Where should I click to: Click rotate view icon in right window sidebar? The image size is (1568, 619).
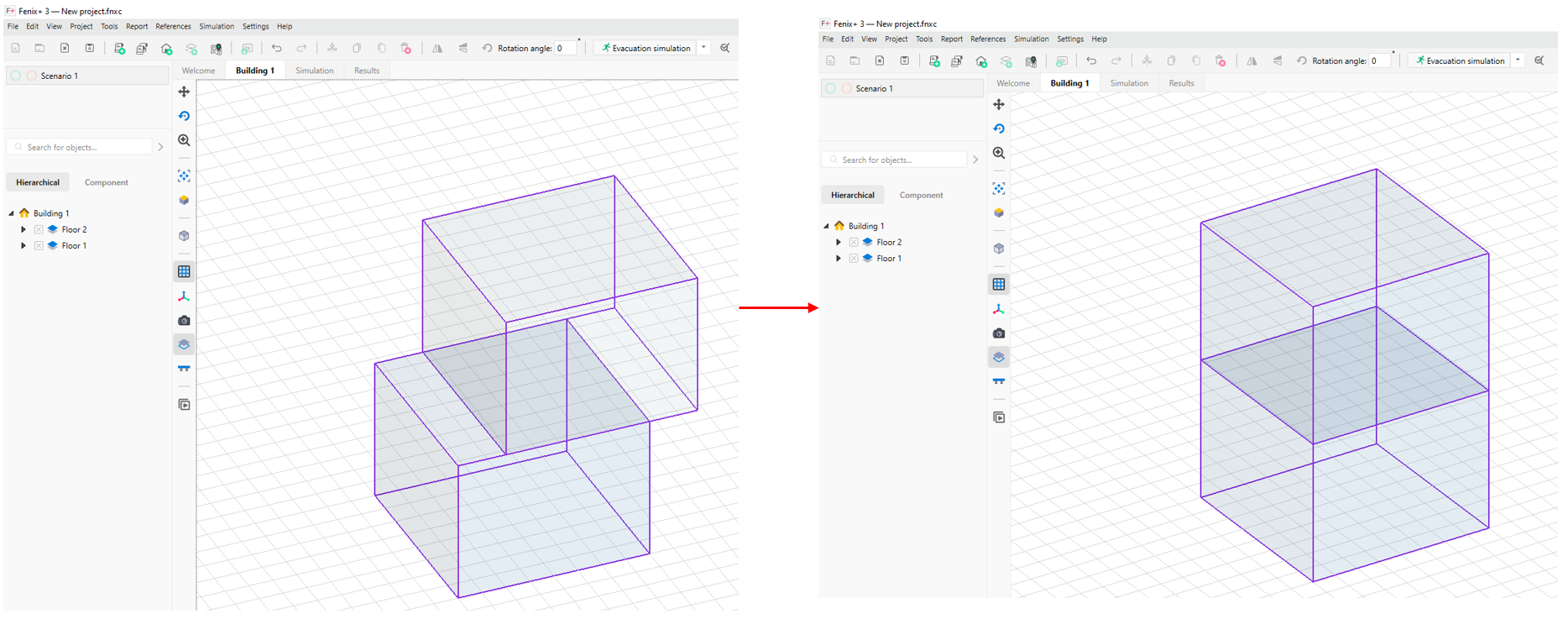pos(999,129)
